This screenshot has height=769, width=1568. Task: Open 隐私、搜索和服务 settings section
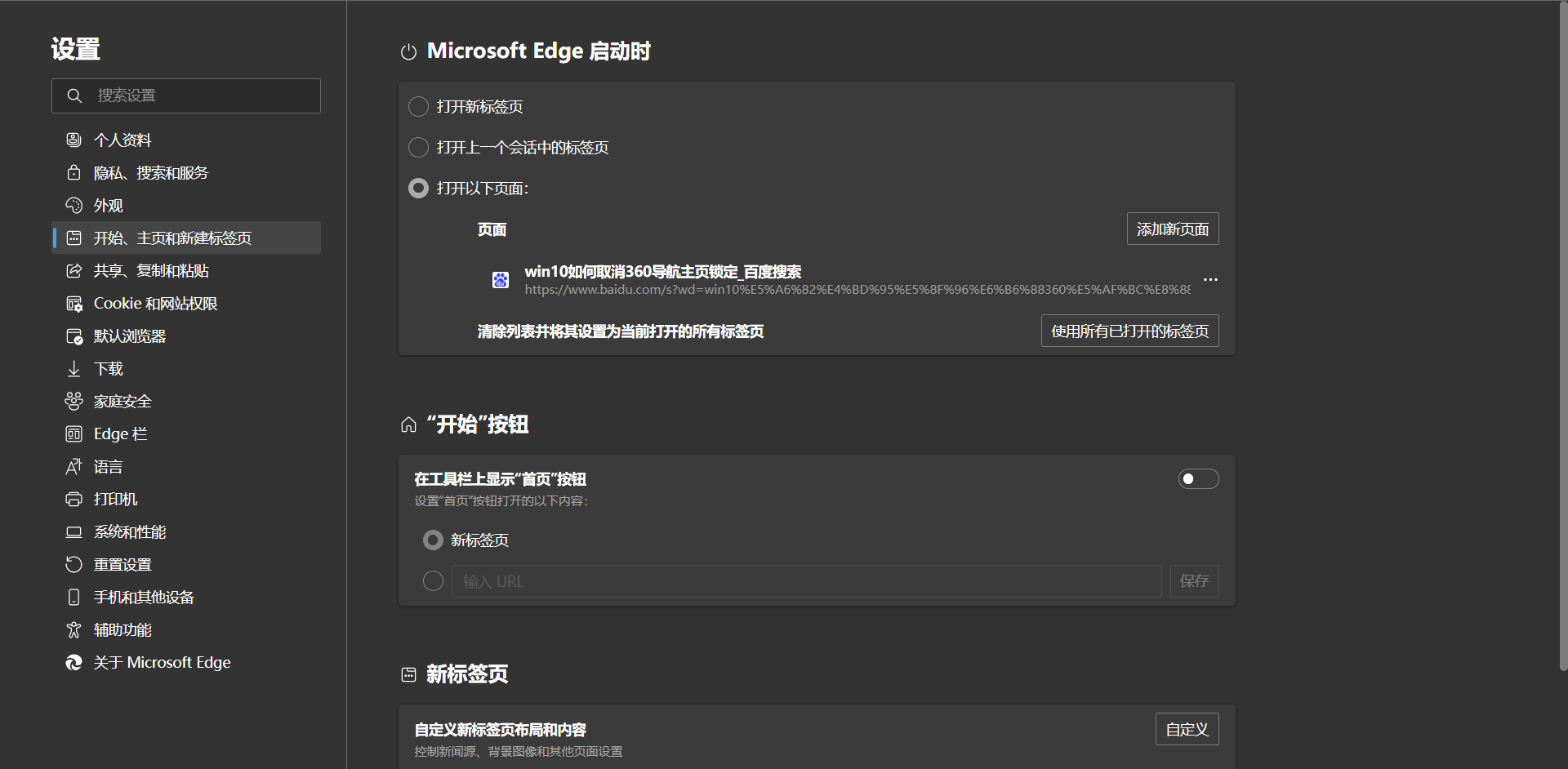point(186,172)
